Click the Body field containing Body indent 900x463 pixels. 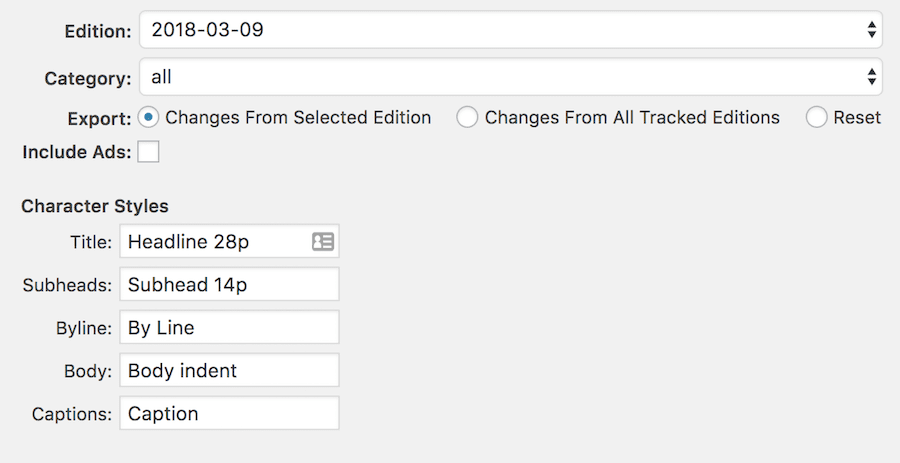[230, 370]
